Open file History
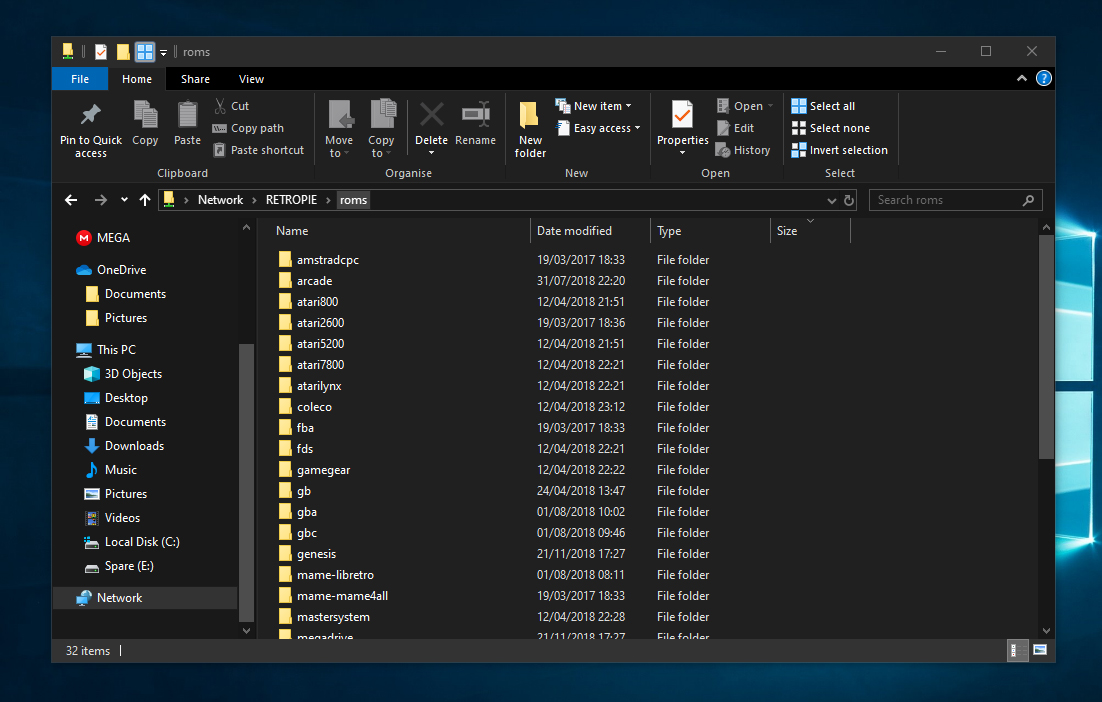This screenshot has width=1102, height=702. [x=743, y=150]
